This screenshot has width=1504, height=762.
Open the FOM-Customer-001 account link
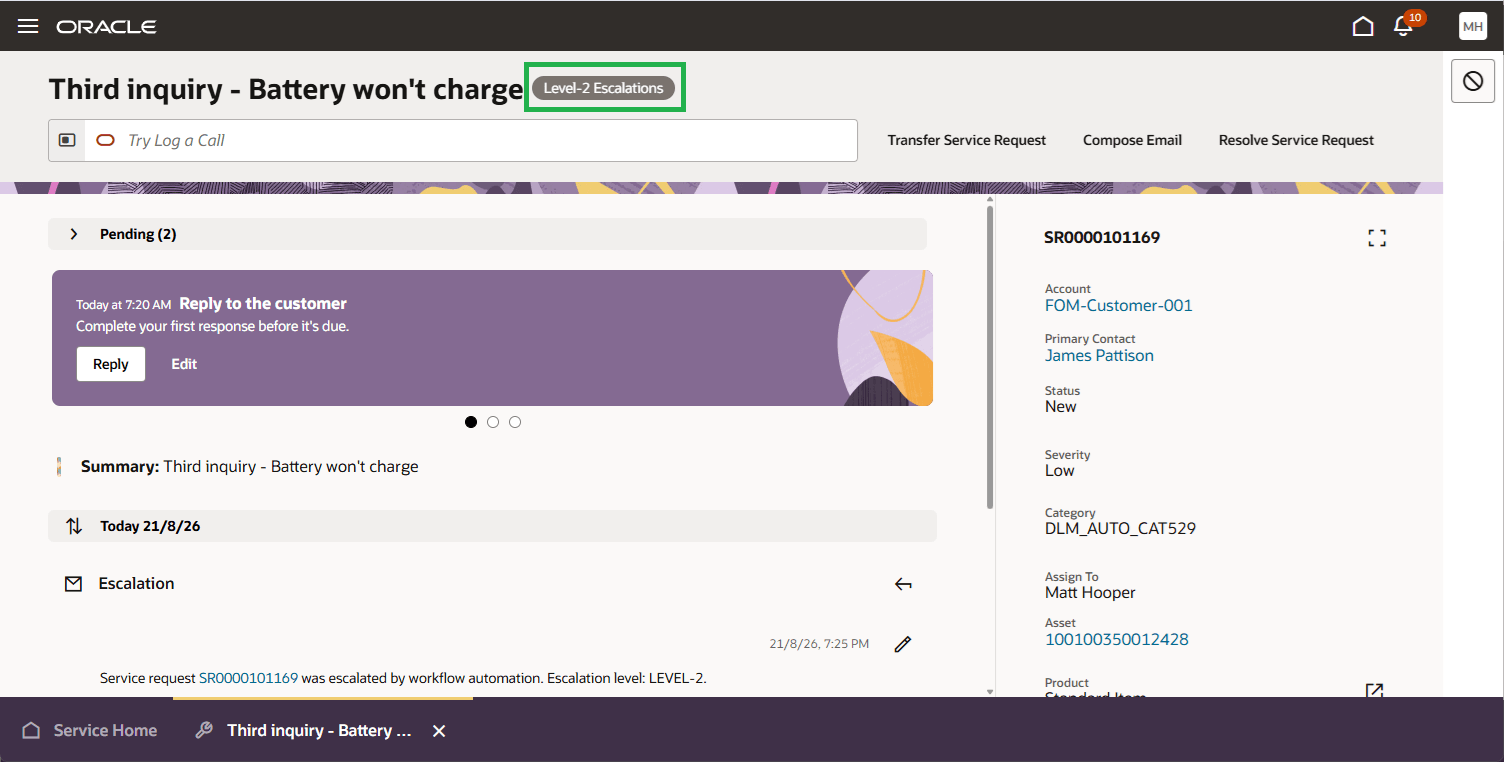pyautogui.click(x=1119, y=306)
